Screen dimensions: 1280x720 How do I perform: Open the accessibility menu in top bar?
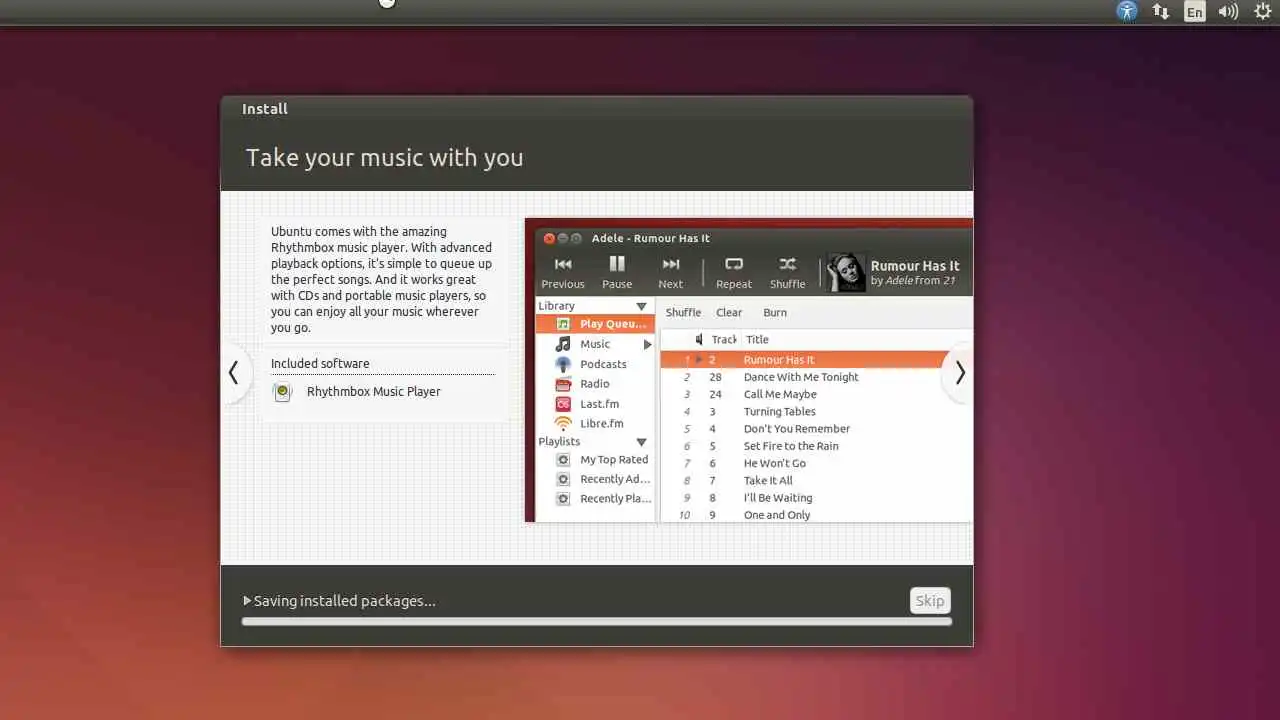click(x=1127, y=11)
